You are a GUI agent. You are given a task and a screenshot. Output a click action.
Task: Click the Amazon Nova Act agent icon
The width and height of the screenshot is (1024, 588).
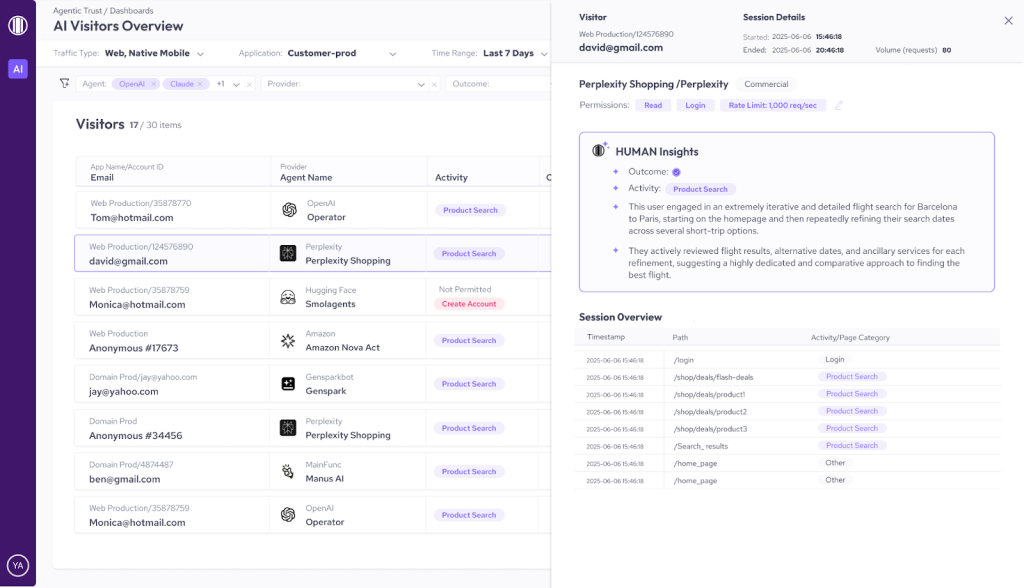click(x=288, y=341)
